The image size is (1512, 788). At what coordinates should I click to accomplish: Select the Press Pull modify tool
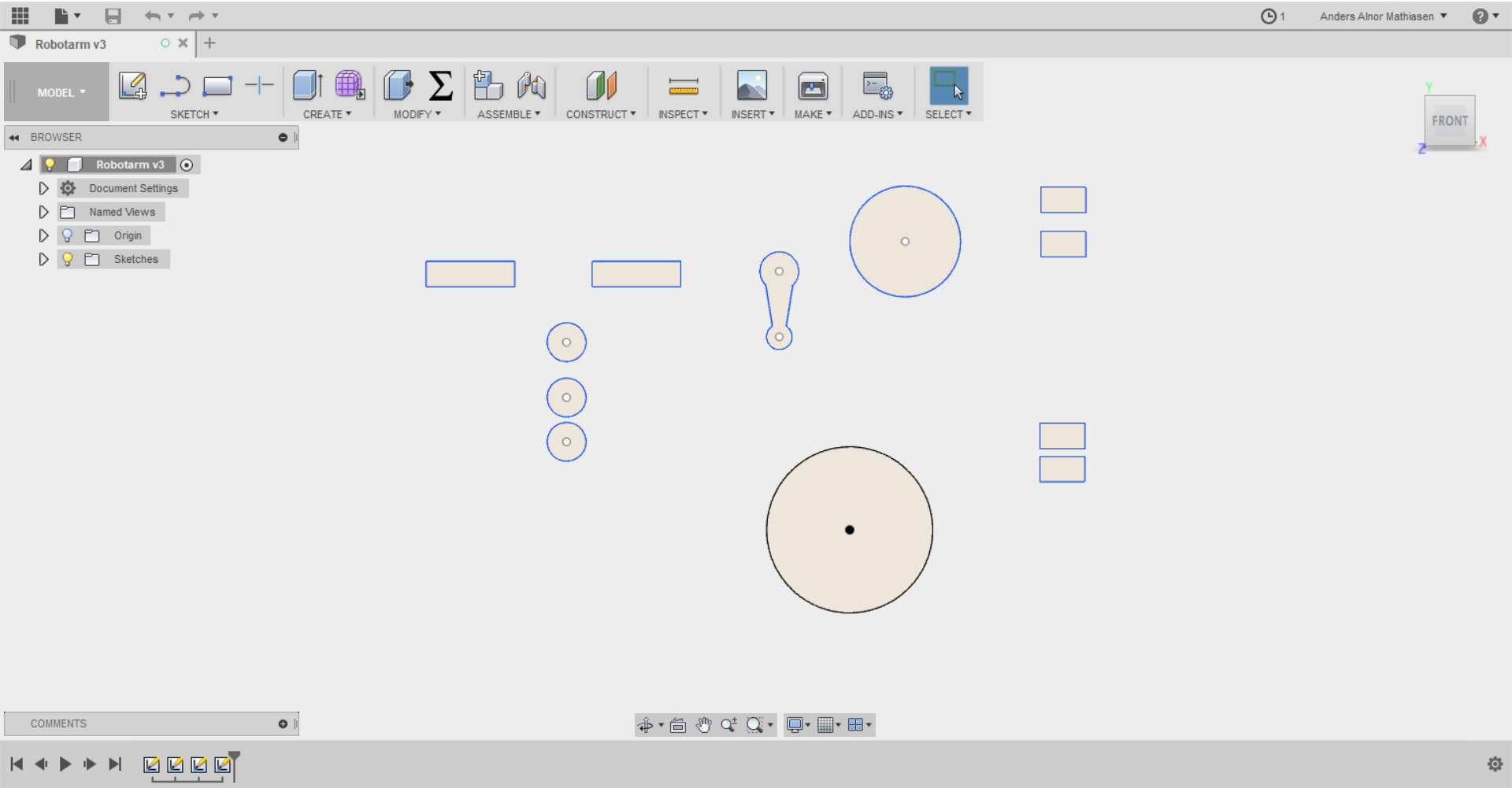tap(398, 87)
